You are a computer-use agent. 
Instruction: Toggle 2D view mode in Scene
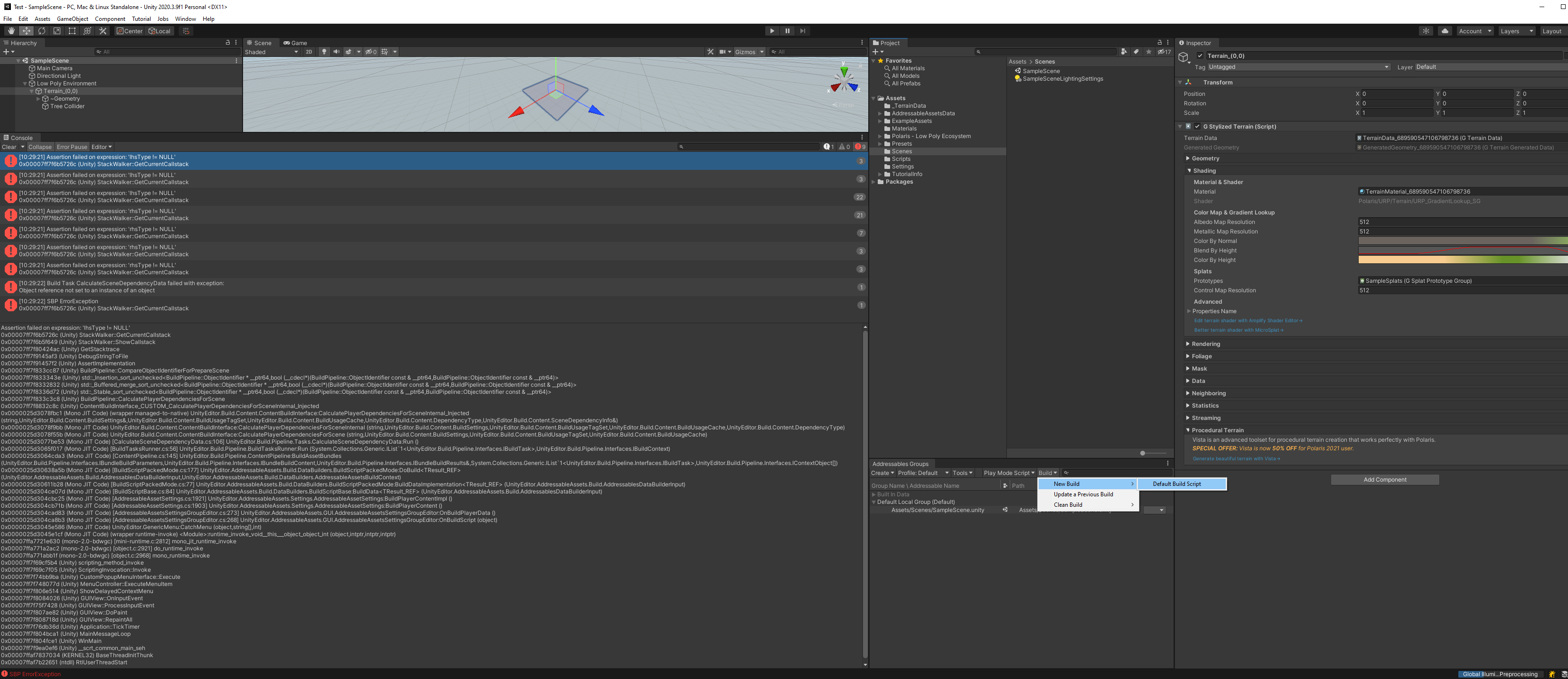point(309,52)
